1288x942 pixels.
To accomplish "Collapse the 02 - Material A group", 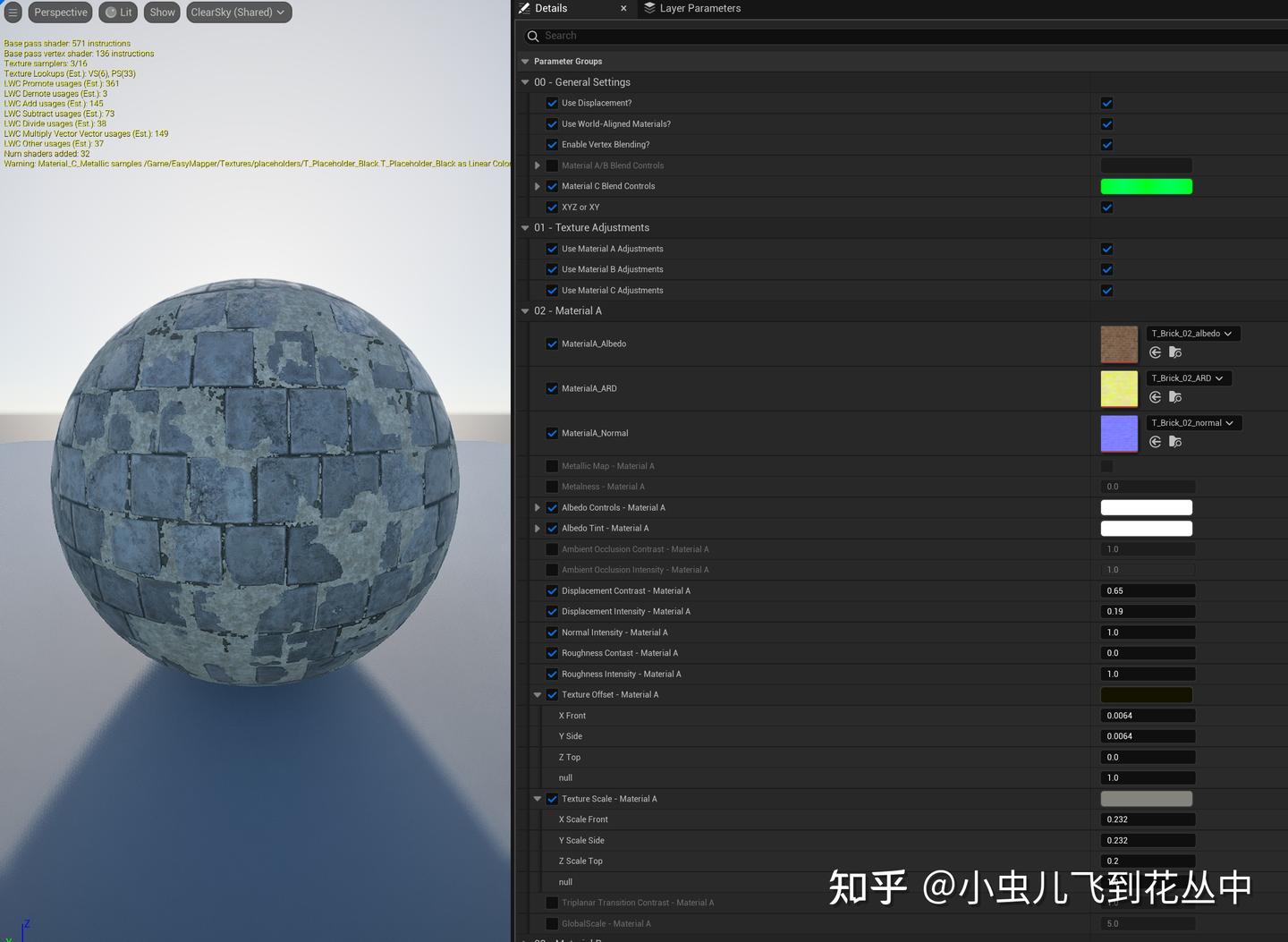I will click(525, 310).
